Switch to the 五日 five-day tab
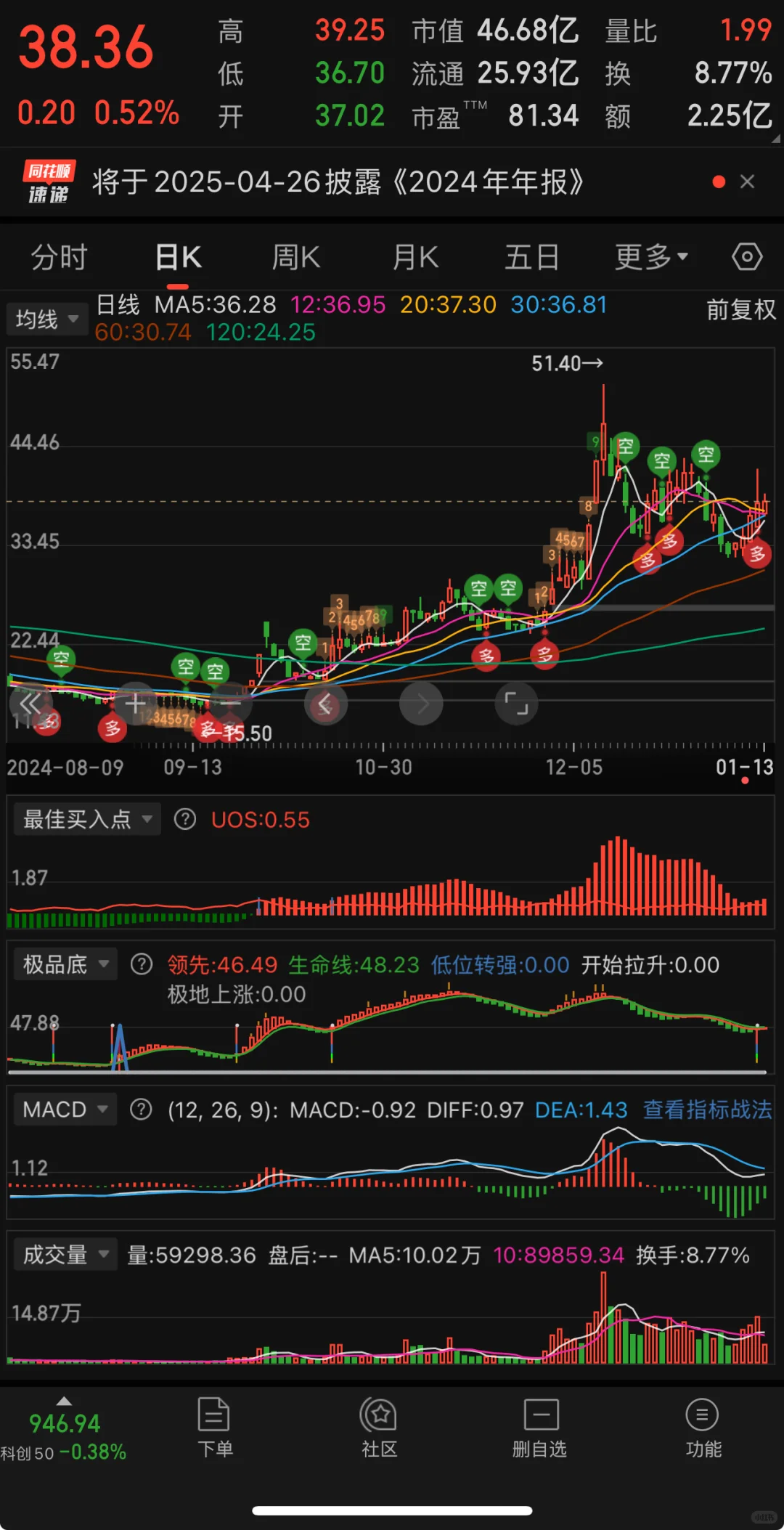Image resolution: width=784 pixels, height=1530 pixels. point(532,257)
